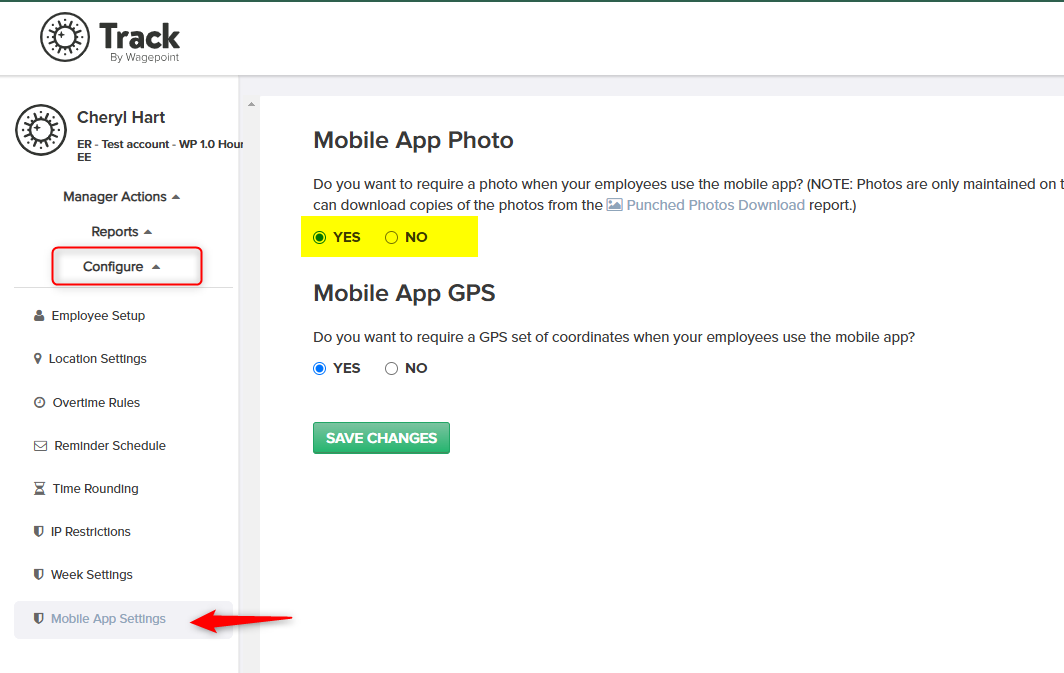Screen dimensions: 1064x673
Task: Click the picture icon beside Punched Photos Download
Action: 614,204
